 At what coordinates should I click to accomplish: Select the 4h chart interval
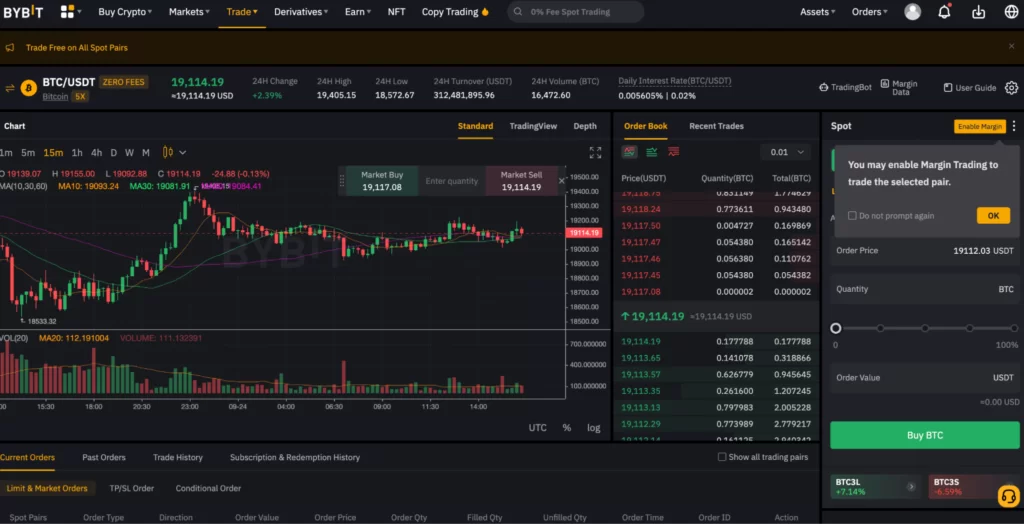[x=96, y=153]
